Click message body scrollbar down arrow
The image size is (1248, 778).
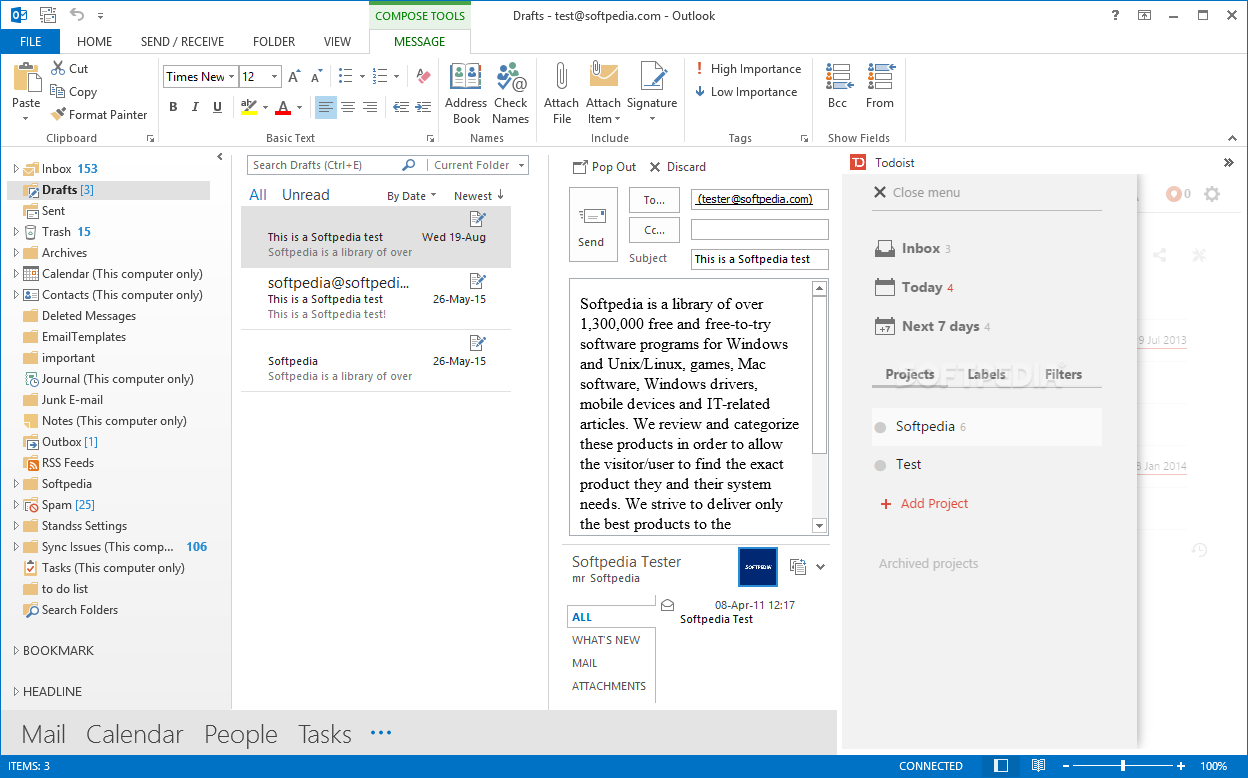point(820,526)
